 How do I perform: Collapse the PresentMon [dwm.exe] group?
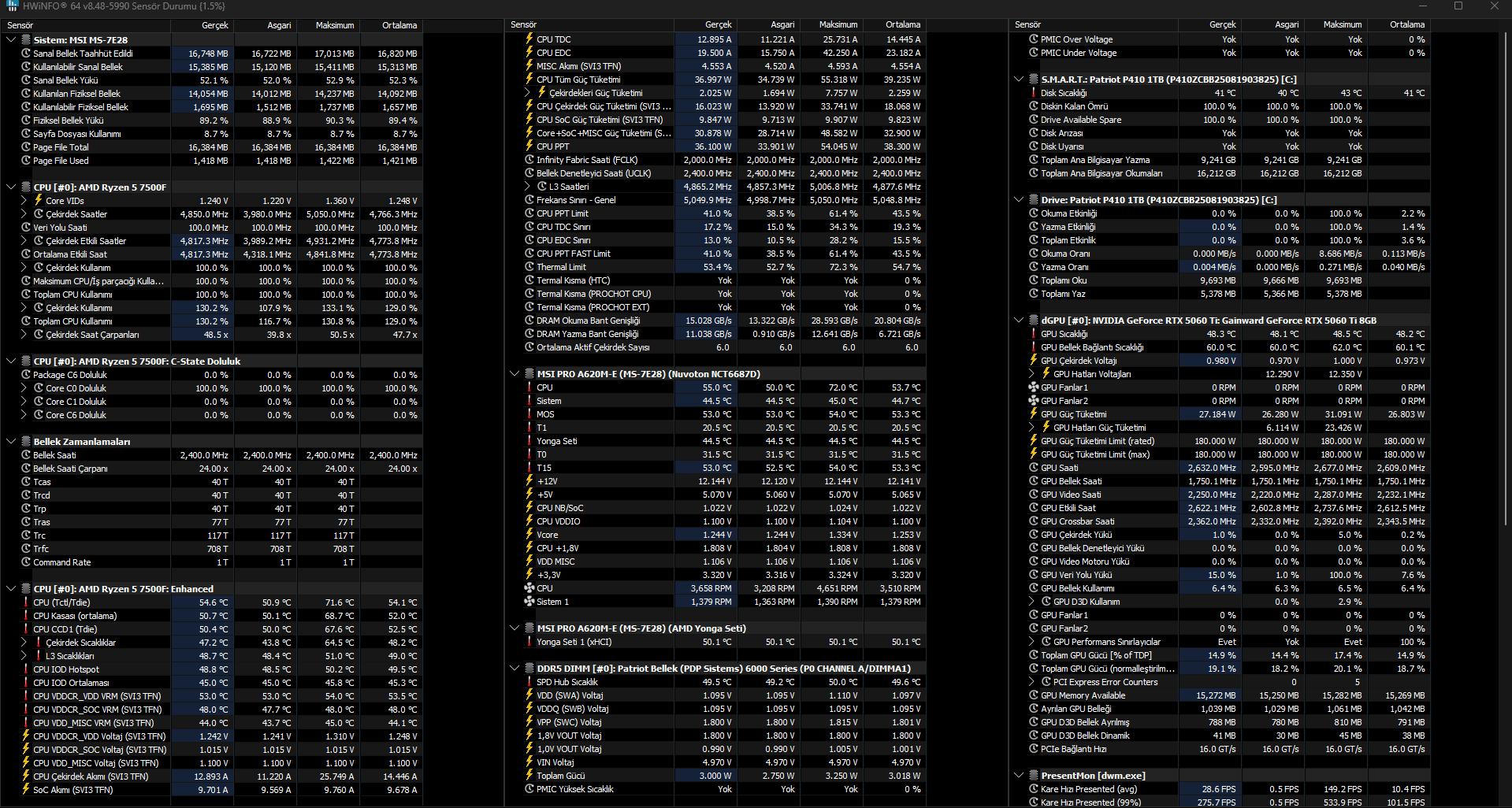coord(1019,776)
